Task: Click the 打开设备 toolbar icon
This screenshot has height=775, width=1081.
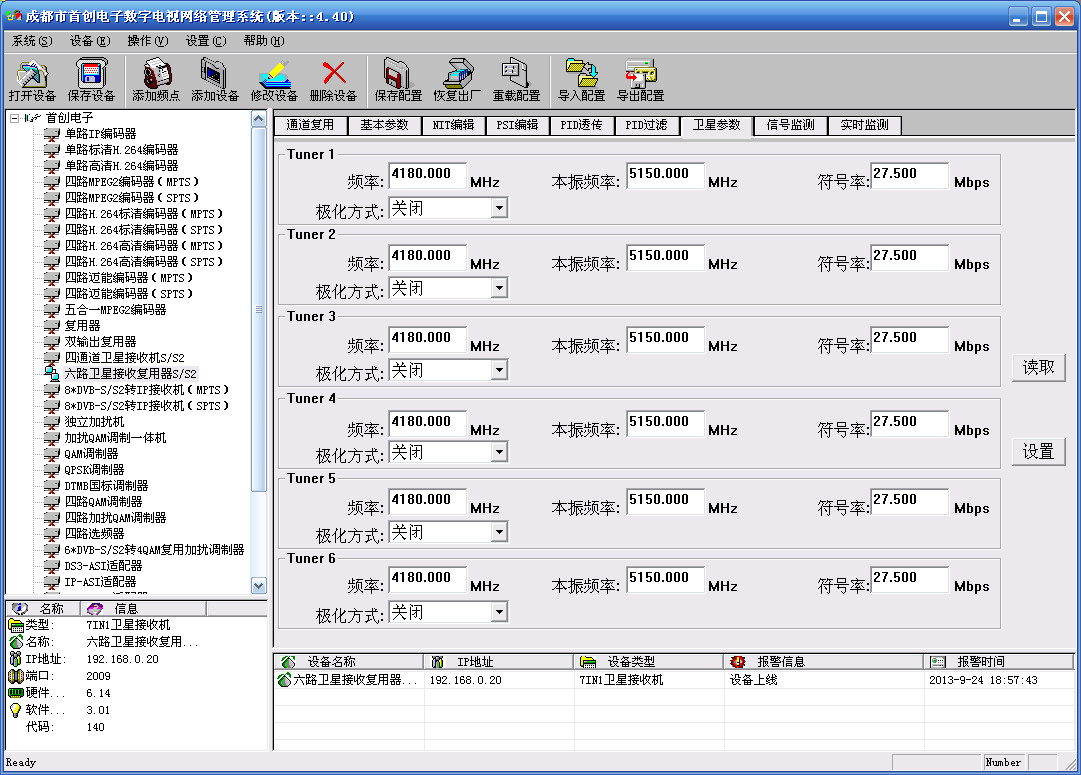Action: (x=32, y=74)
